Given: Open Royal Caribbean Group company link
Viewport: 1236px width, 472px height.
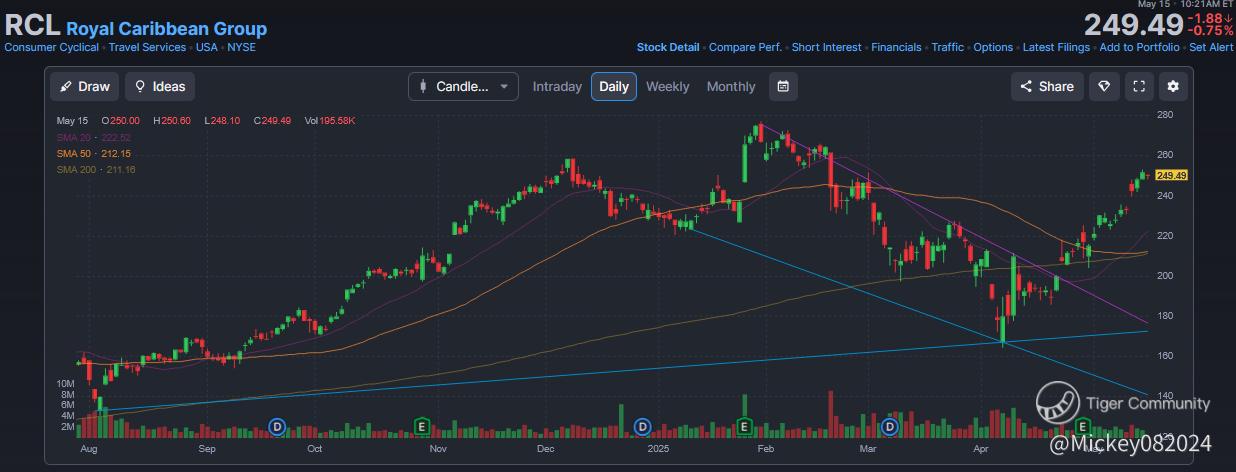Looking at the screenshot, I should 166,29.
